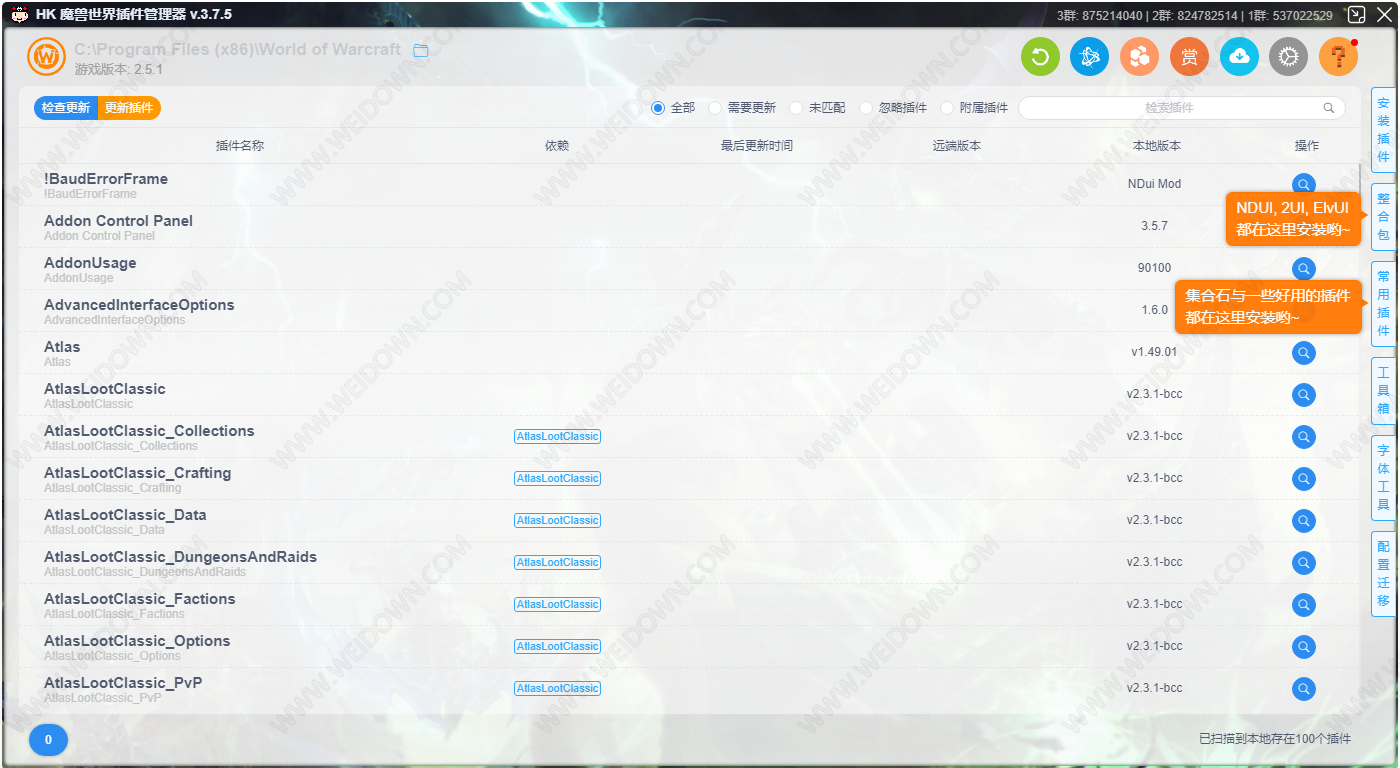This screenshot has height=768, width=1400.
Task: Click the World of Warcraft install path
Action: 237,49
